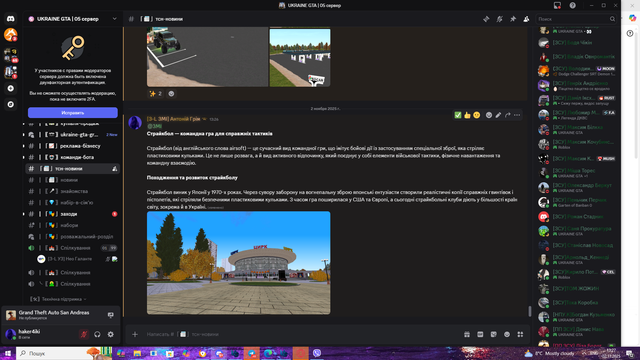This screenshot has height=360, width=640.
Task: Open Copilot icon in right sidebar
Action: point(632,18)
